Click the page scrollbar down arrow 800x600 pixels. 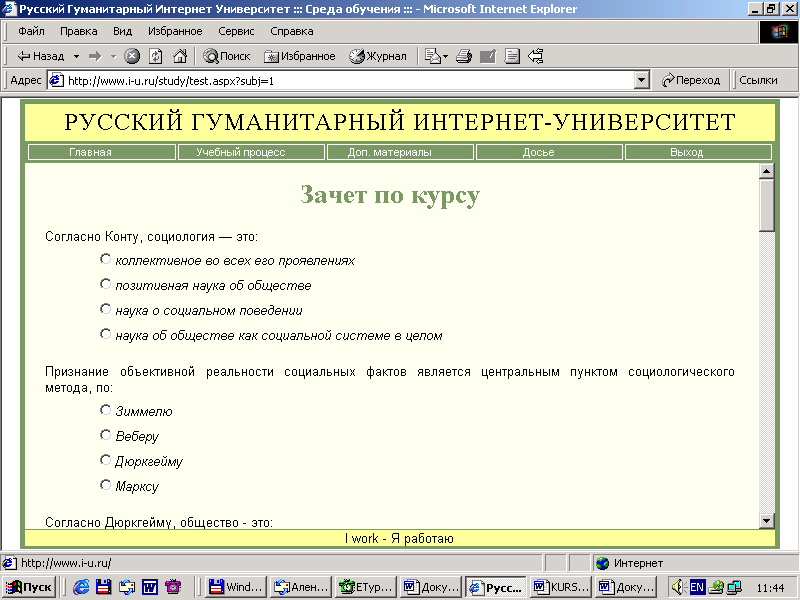pyautogui.click(x=766, y=520)
